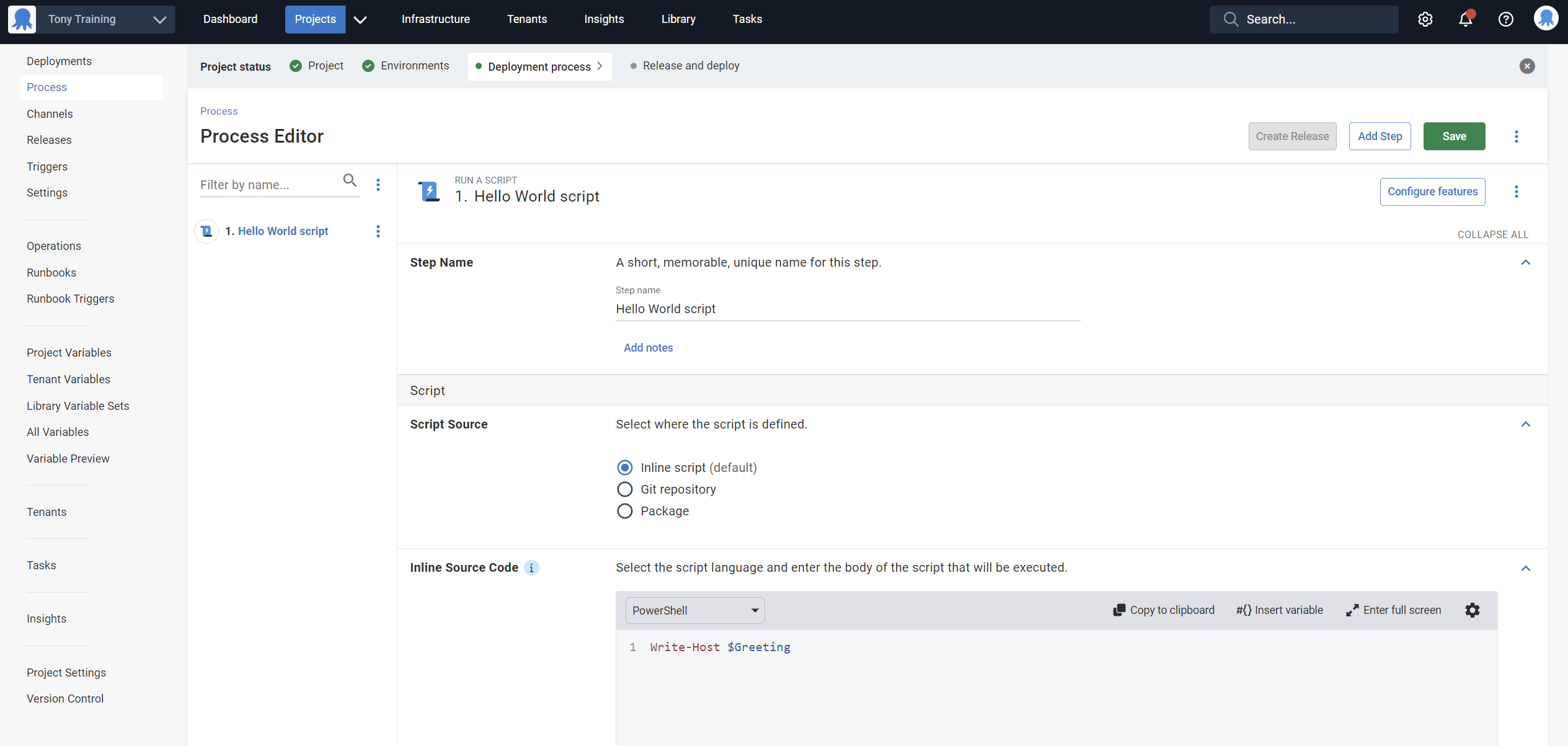The height and width of the screenshot is (746, 1568).
Task: Enter full screen for the source code editor
Action: click(1393, 610)
